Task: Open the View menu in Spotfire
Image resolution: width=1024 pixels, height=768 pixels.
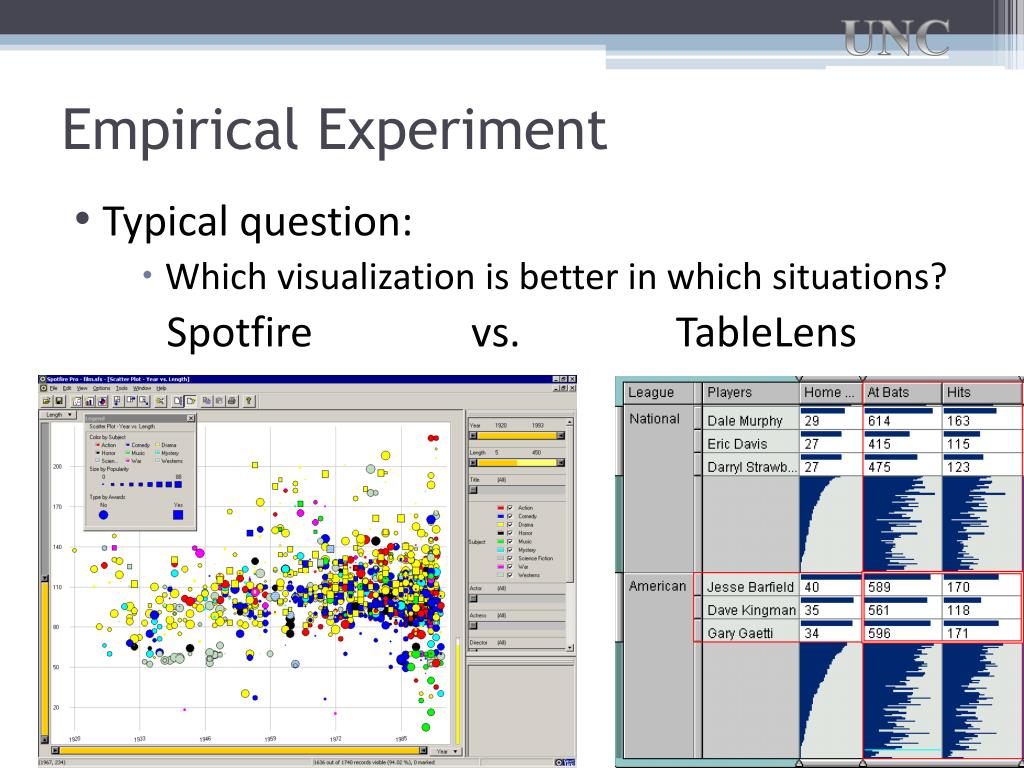Action: click(82, 388)
